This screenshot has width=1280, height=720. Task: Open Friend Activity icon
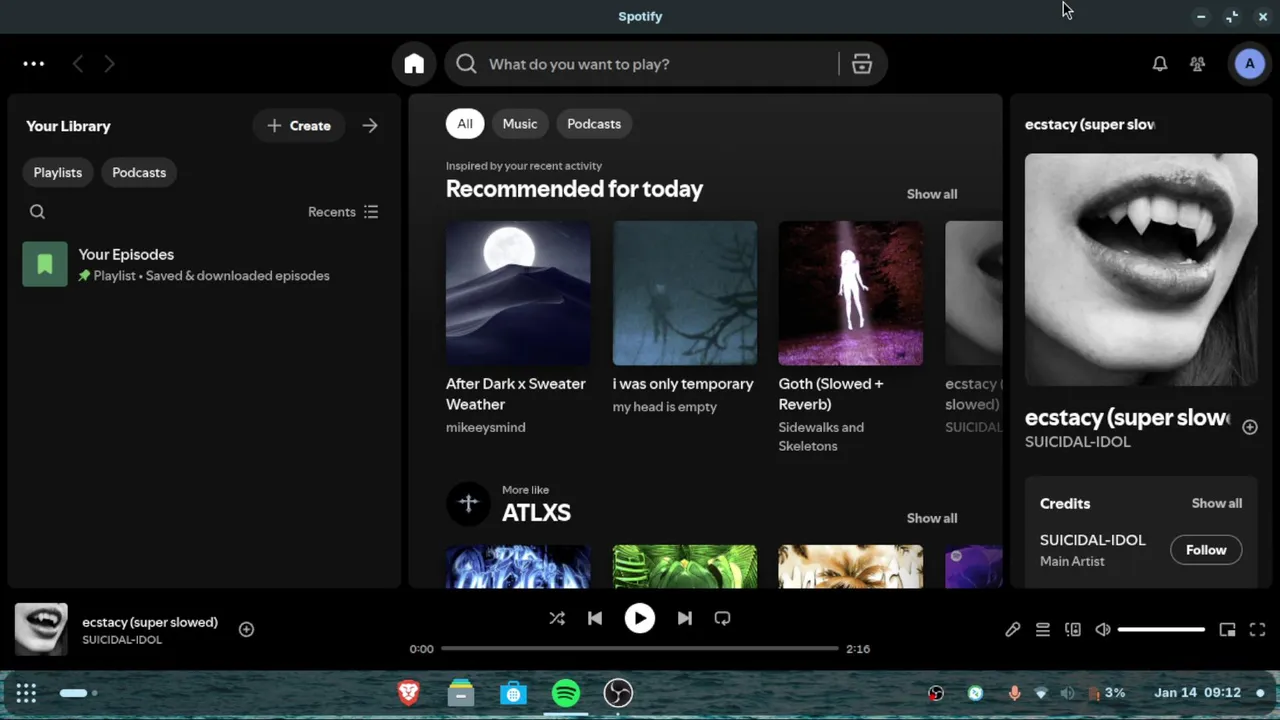[1197, 64]
